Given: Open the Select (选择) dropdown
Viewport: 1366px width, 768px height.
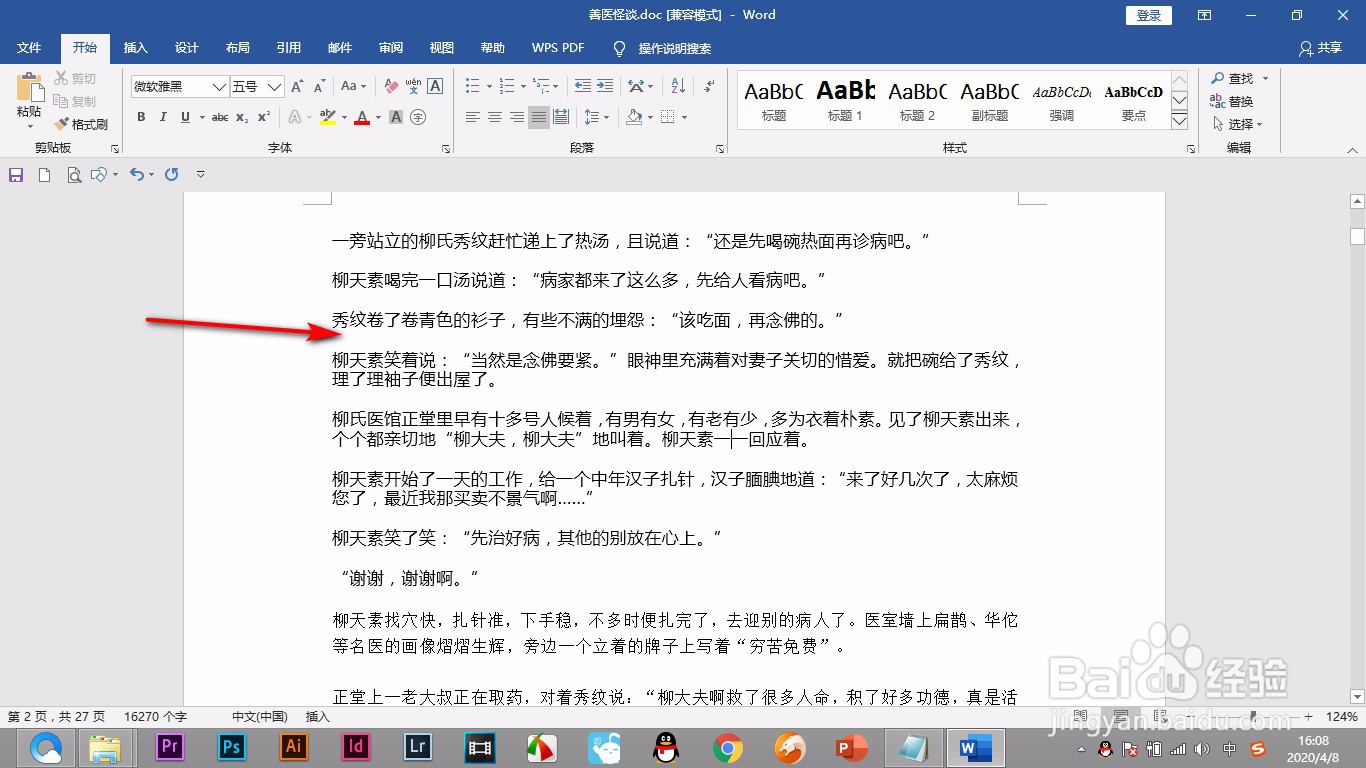Looking at the screenshot, I should coord(1238,124).
